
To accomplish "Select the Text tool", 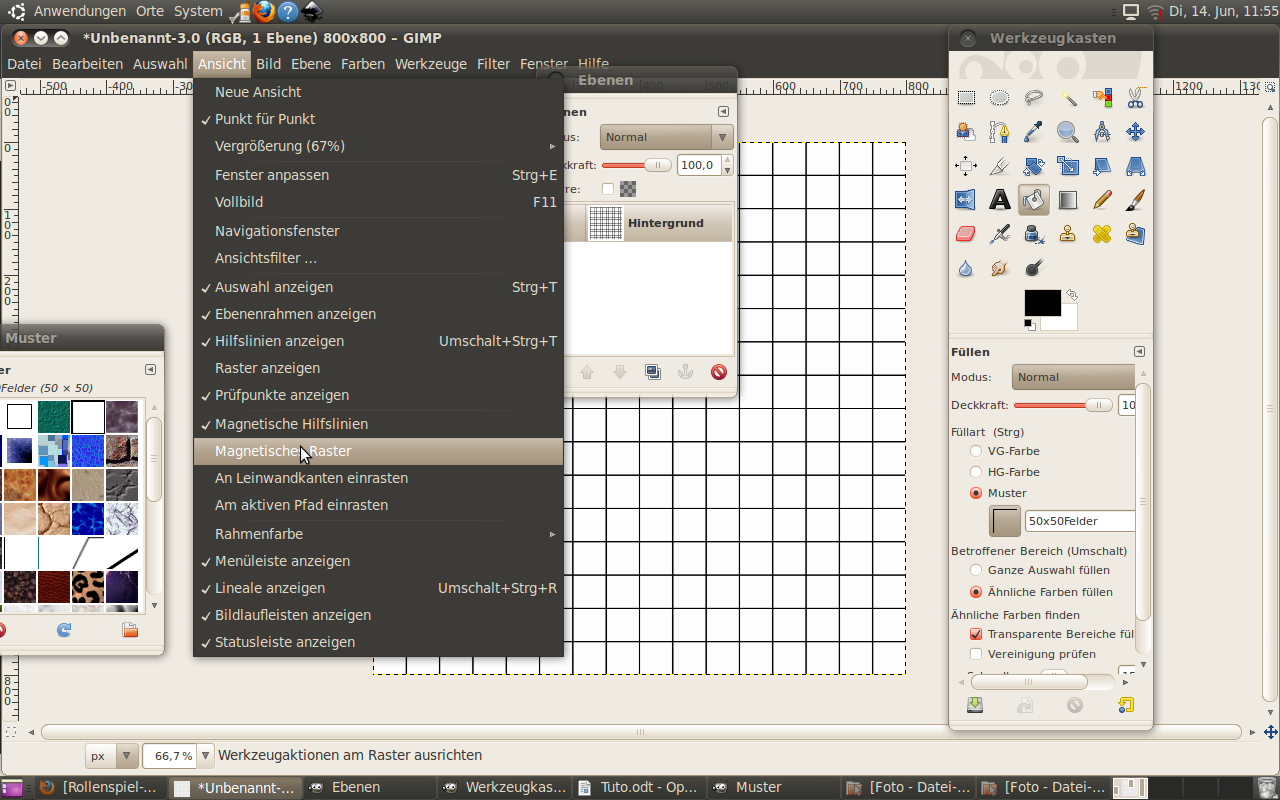I will pyautogui.click(x=1000, y=200).
